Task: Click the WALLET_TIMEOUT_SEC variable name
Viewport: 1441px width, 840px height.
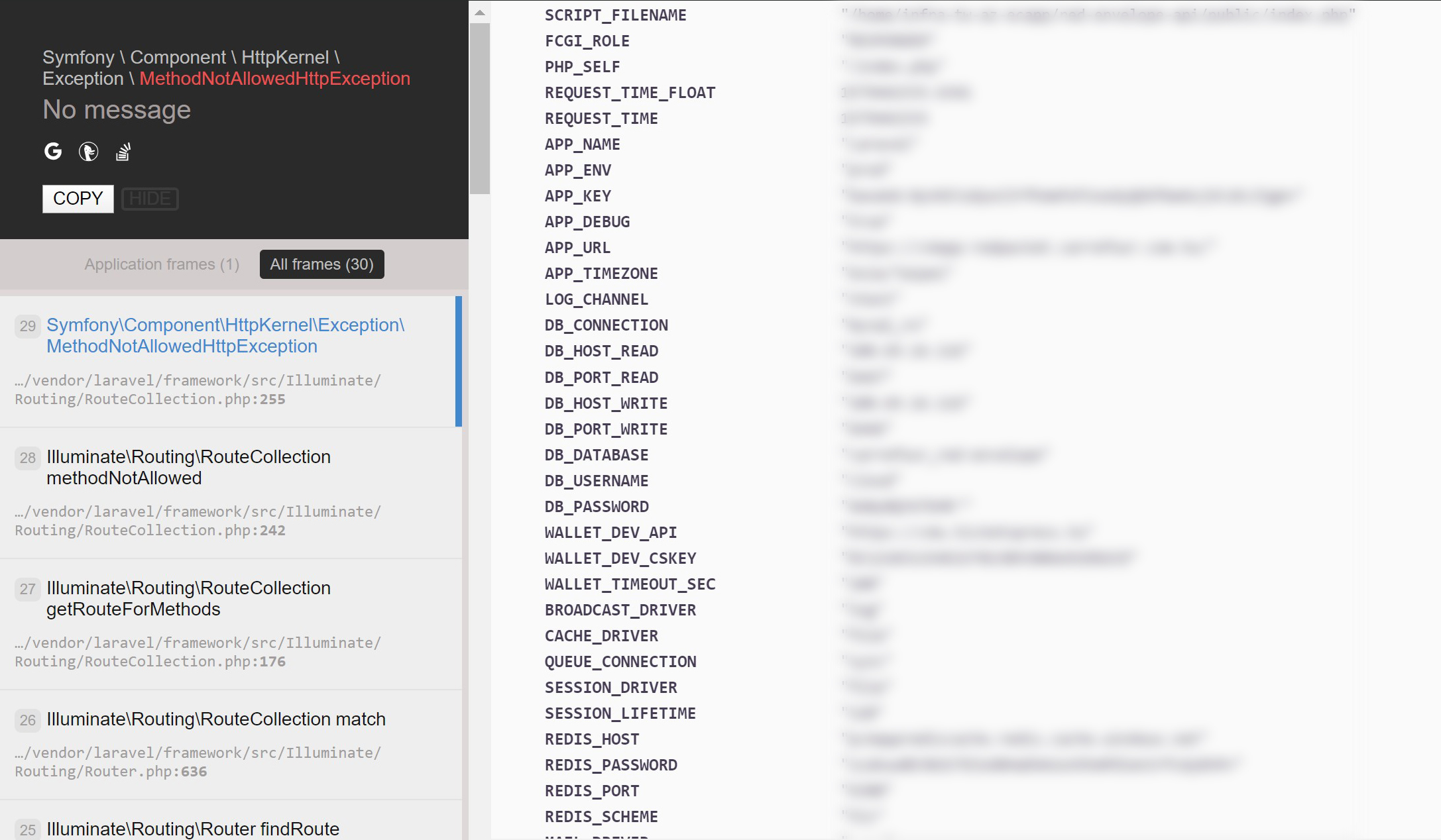Action: [x=630, y=584]
